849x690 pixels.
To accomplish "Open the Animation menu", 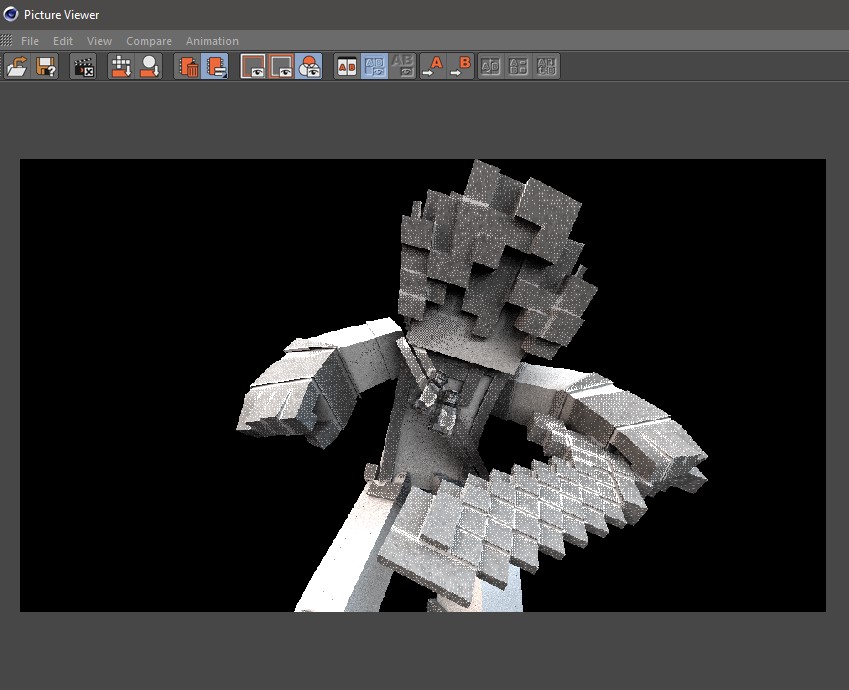I will point(212,41).
